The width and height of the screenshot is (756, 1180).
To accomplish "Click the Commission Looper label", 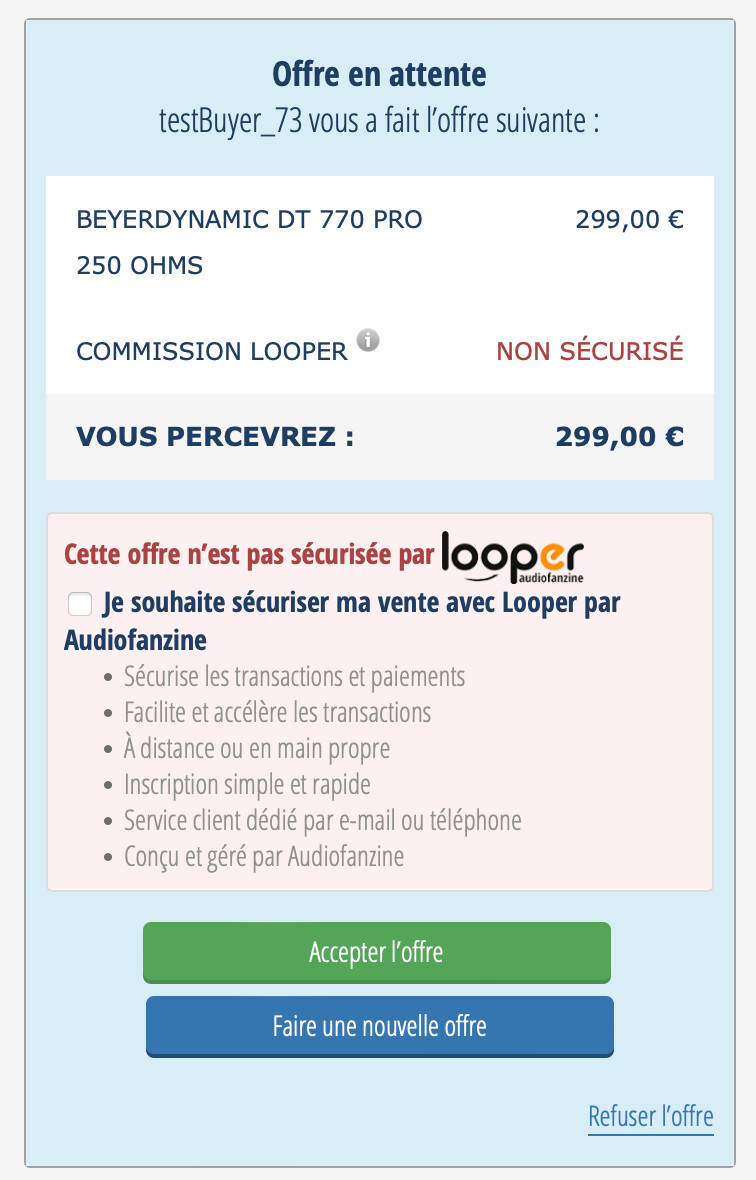I will (x=212, y=352).
